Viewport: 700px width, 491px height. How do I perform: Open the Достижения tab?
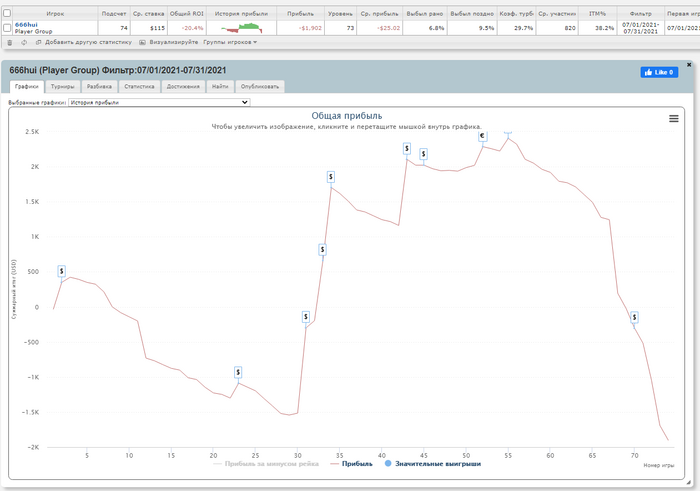[x=183, y=87]
